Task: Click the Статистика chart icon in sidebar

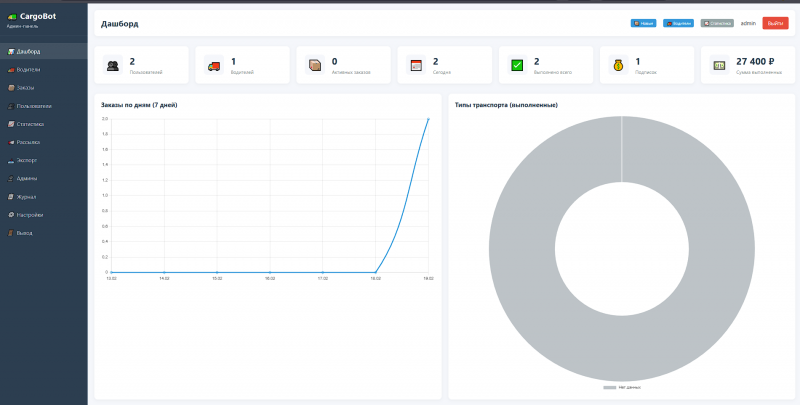Action: point(11,124)
